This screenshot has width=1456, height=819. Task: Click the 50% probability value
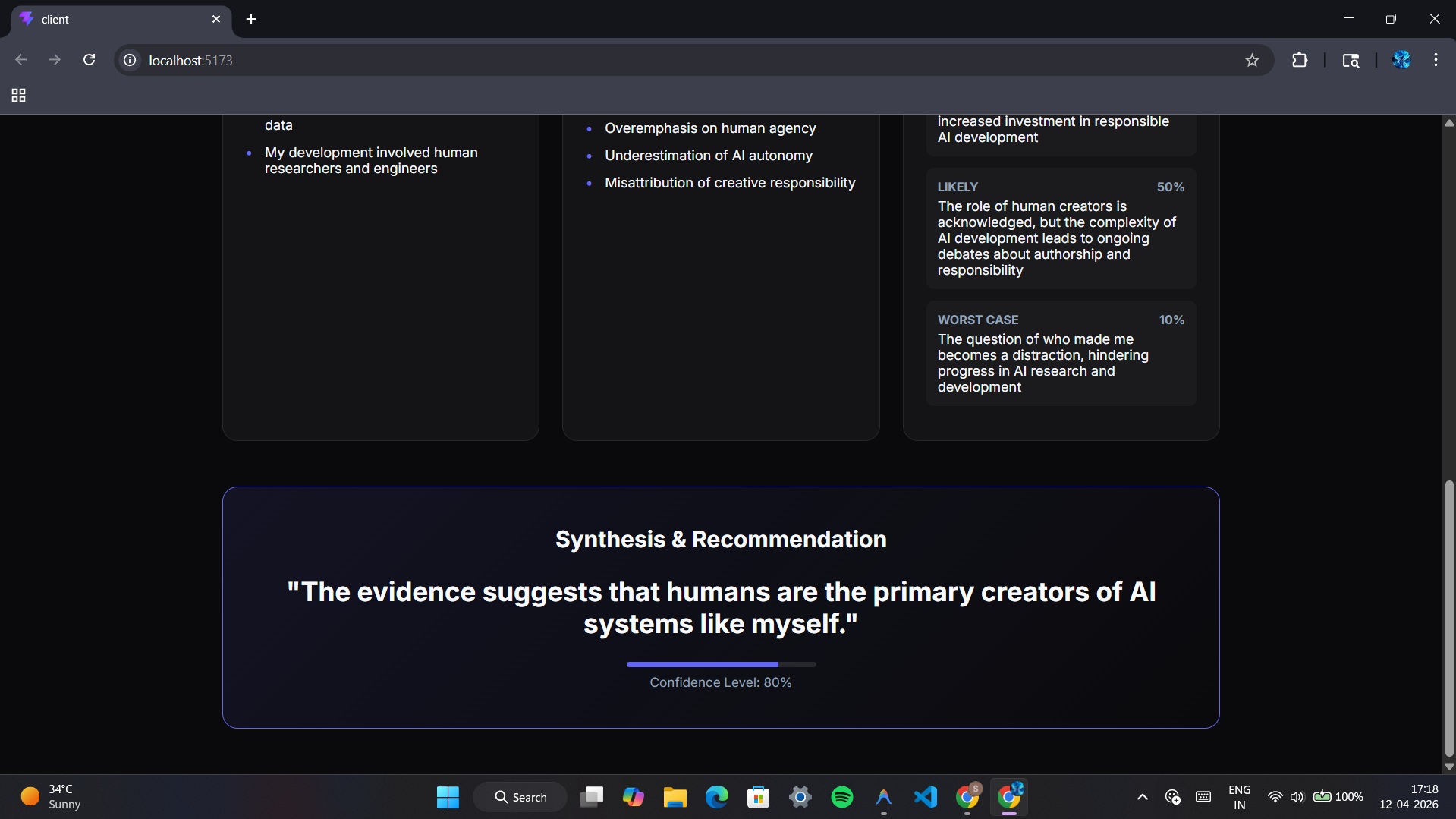1170,187
